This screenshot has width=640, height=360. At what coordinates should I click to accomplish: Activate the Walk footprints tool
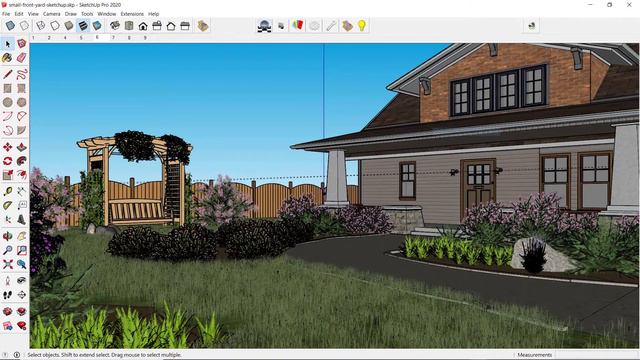tap(8, 294)
